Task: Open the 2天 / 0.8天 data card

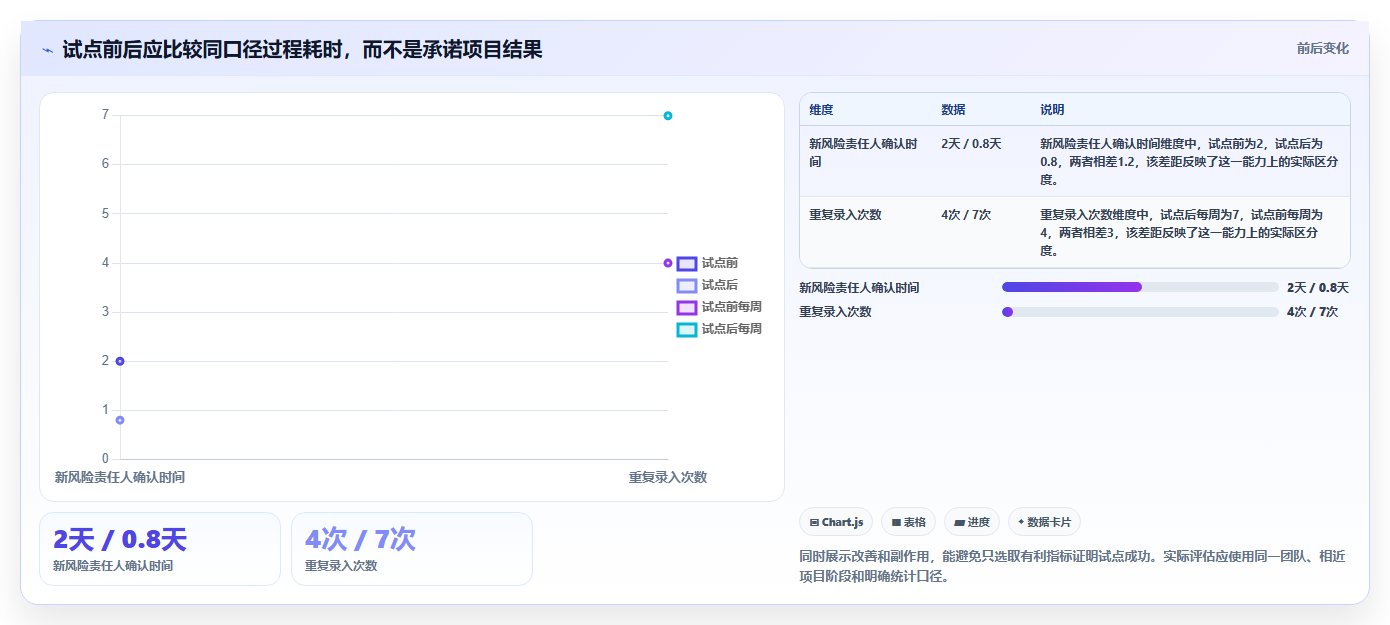Action: [160, 549]
